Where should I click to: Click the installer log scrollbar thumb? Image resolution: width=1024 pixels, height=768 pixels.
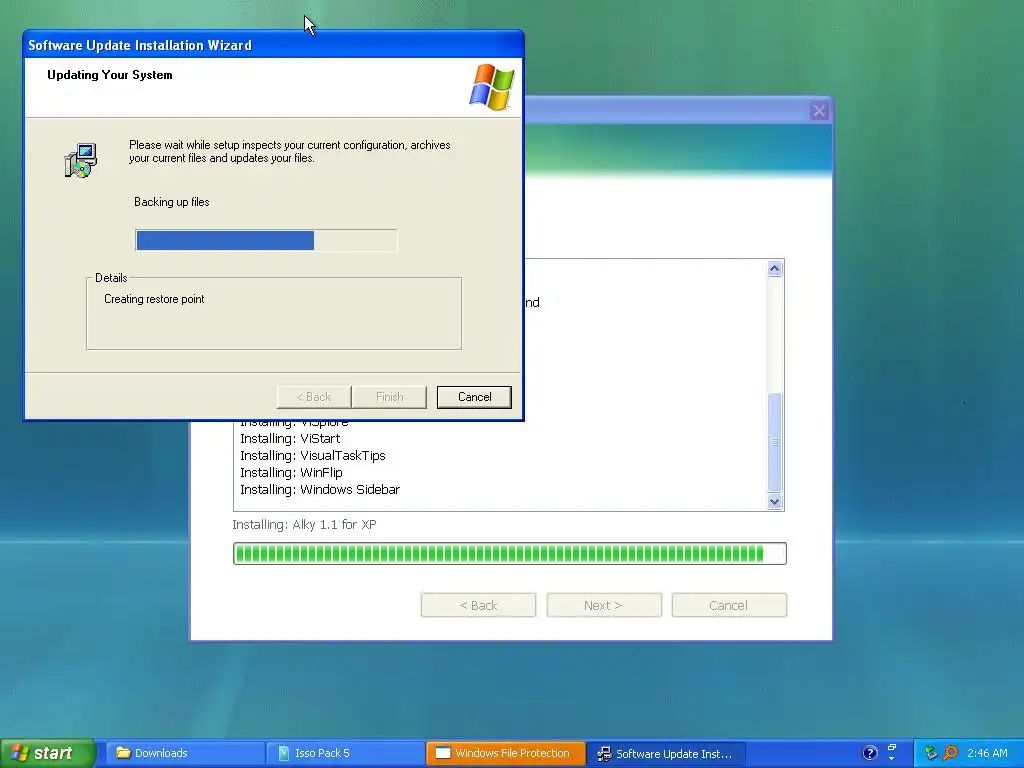tap(775, 441)
